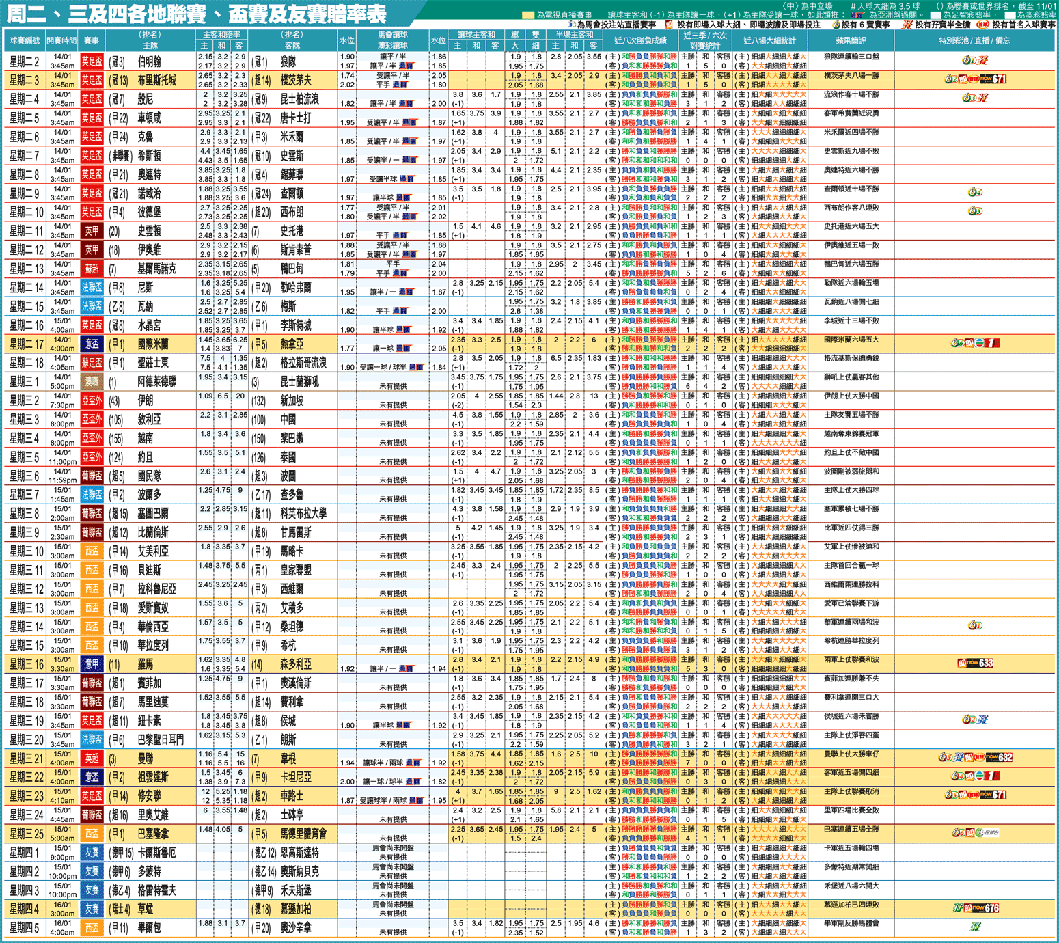Click home team 尼斯 in row 星期二 14

click(x=145, y=288)
